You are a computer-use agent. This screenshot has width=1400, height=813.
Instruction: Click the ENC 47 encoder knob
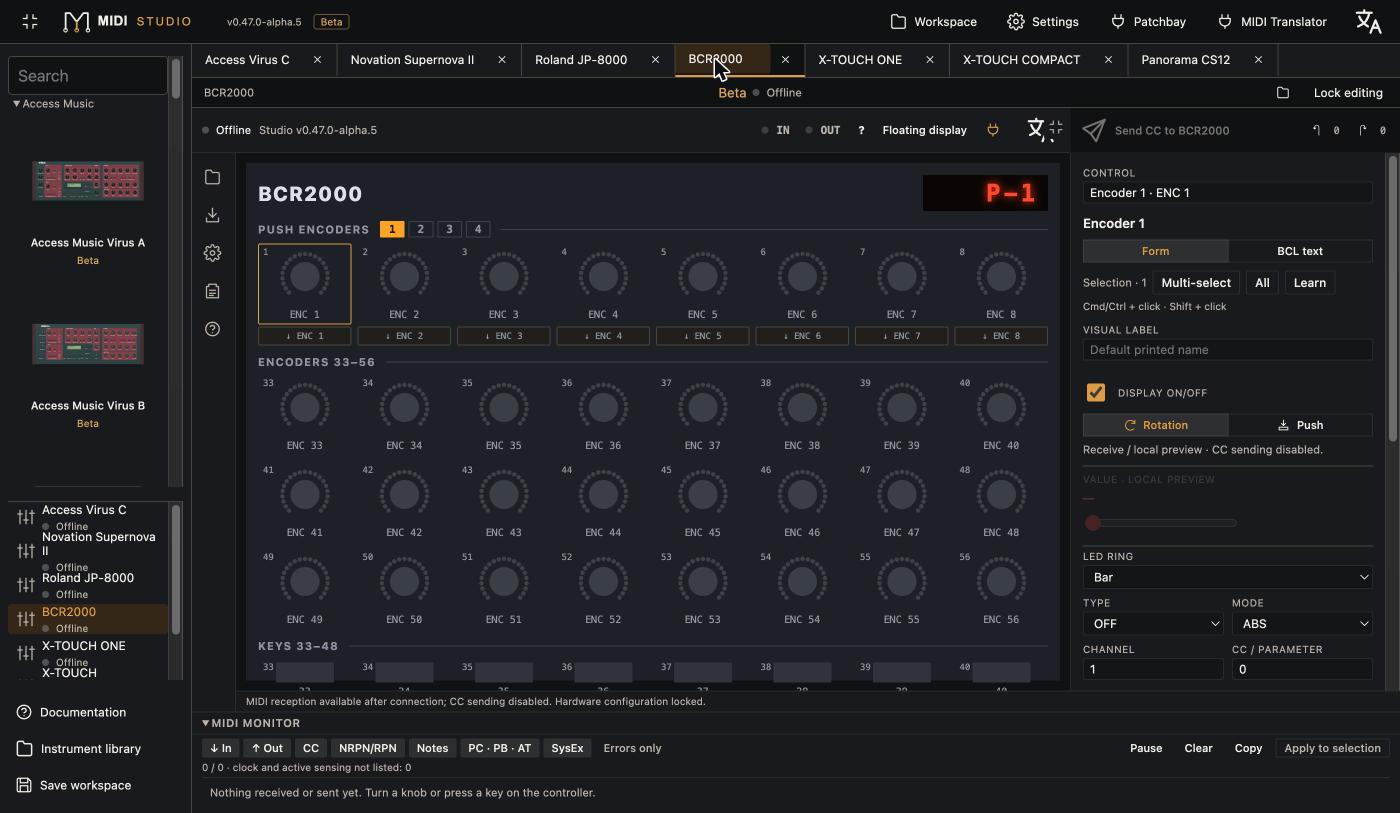(x=901, y=494)
